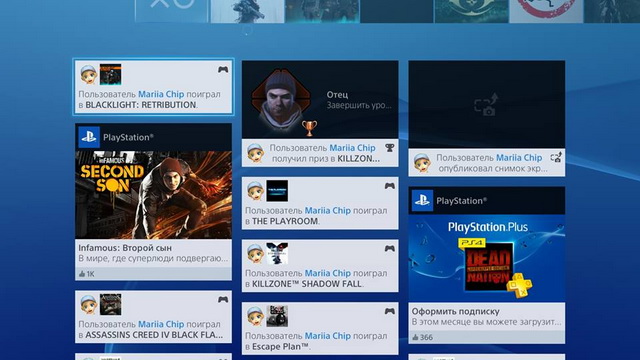Click the 'THE PLAYROOM' game name text
Screen dimensions: 640x360
(285, 221)
